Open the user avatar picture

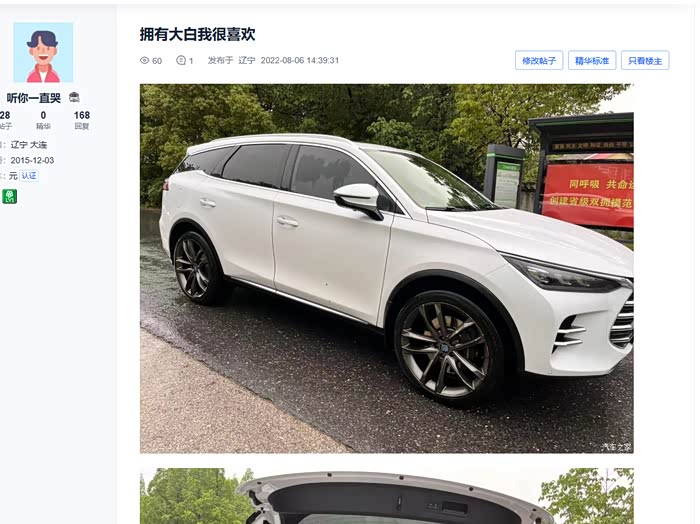(x=43, y=52)
